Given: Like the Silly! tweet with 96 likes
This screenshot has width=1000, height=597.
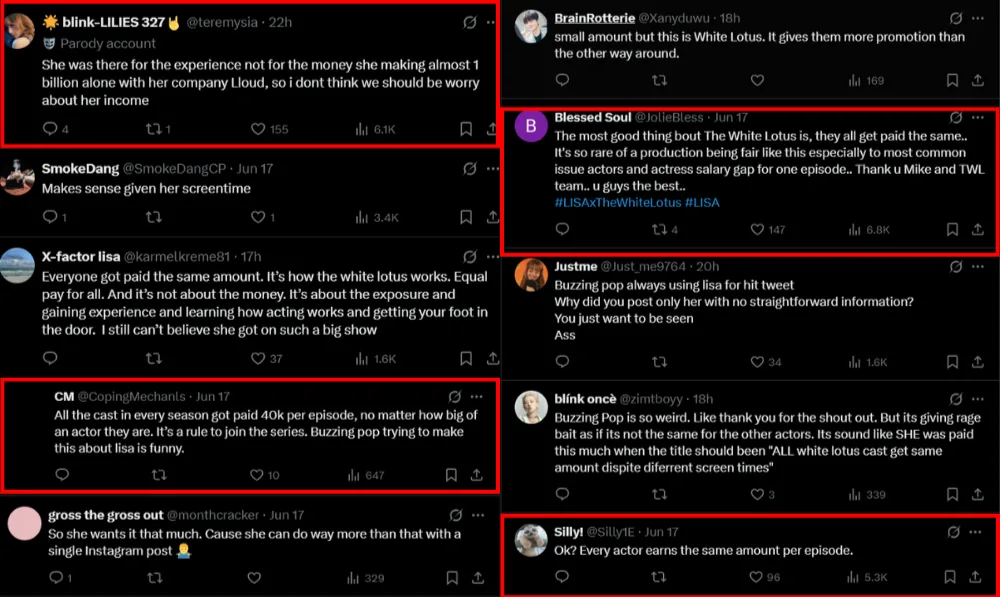Looking at the screenshot, I should point(757,576).
